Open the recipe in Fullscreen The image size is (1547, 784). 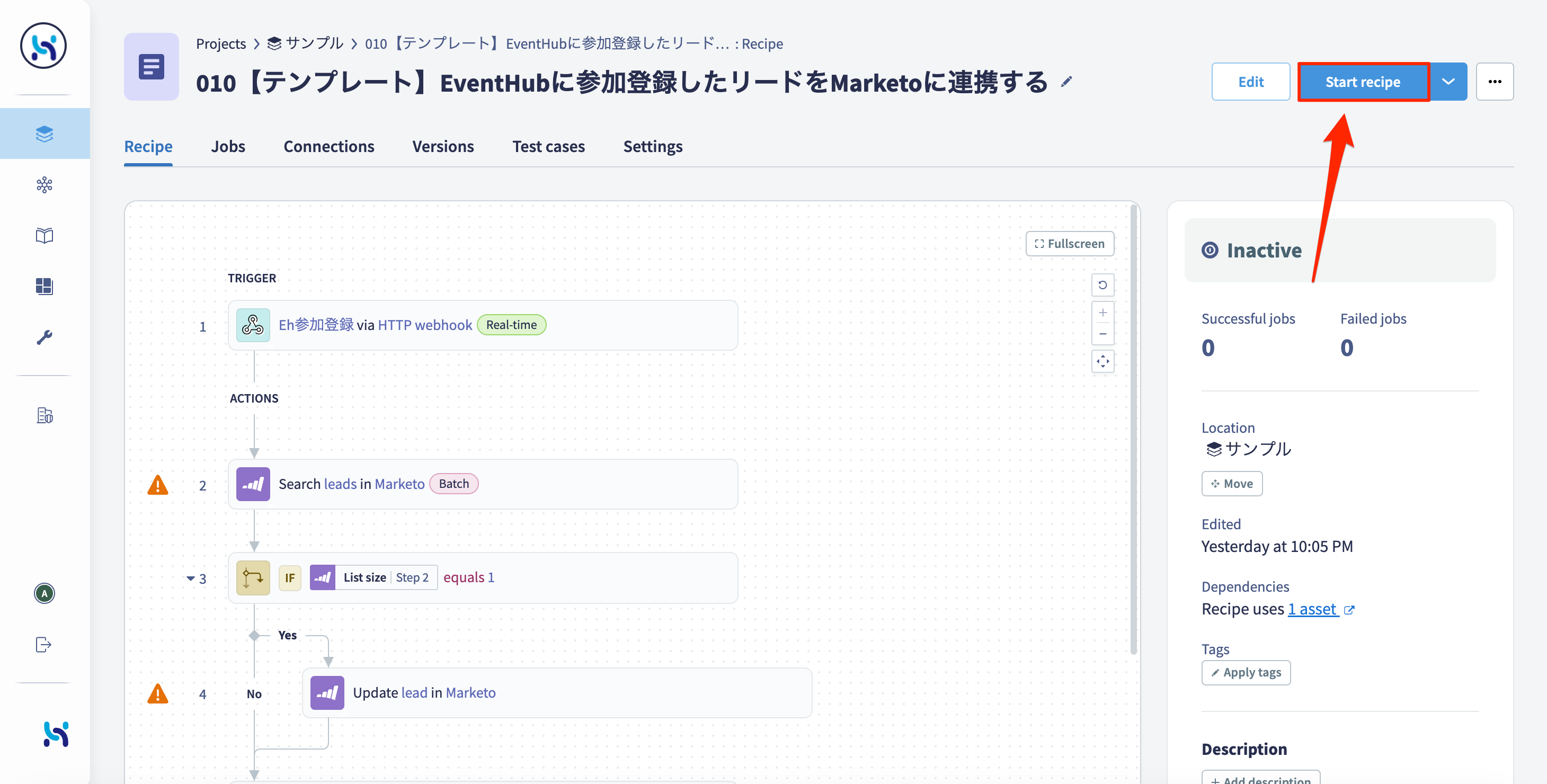coord(1070,244)
